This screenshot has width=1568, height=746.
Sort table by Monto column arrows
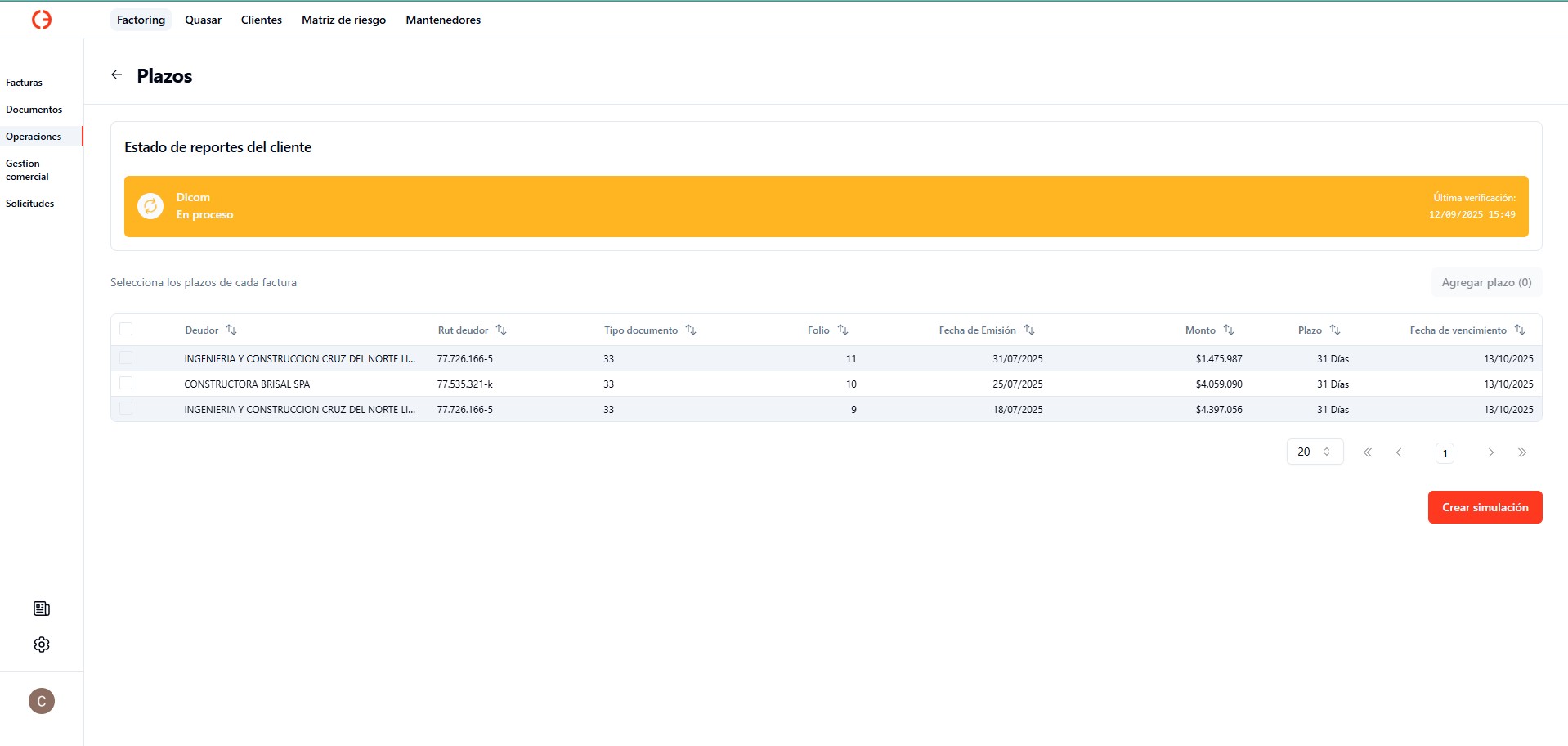1229,330
